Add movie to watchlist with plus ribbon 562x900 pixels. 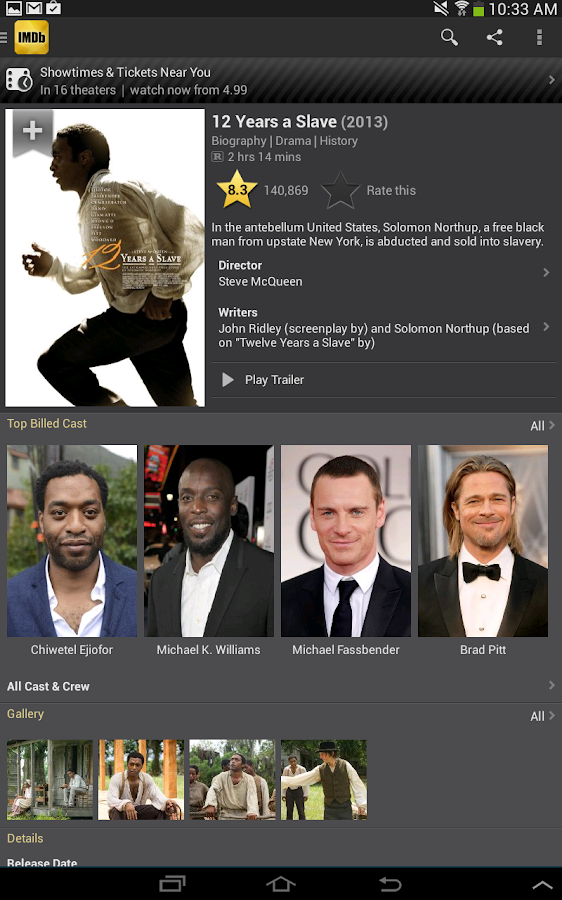click(x=33, y=131)
